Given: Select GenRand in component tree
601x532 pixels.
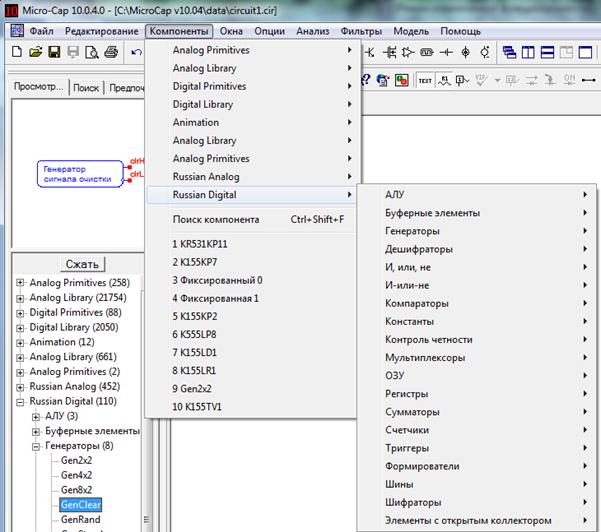Looking at the screenshot, I should (x=80, y=520).
